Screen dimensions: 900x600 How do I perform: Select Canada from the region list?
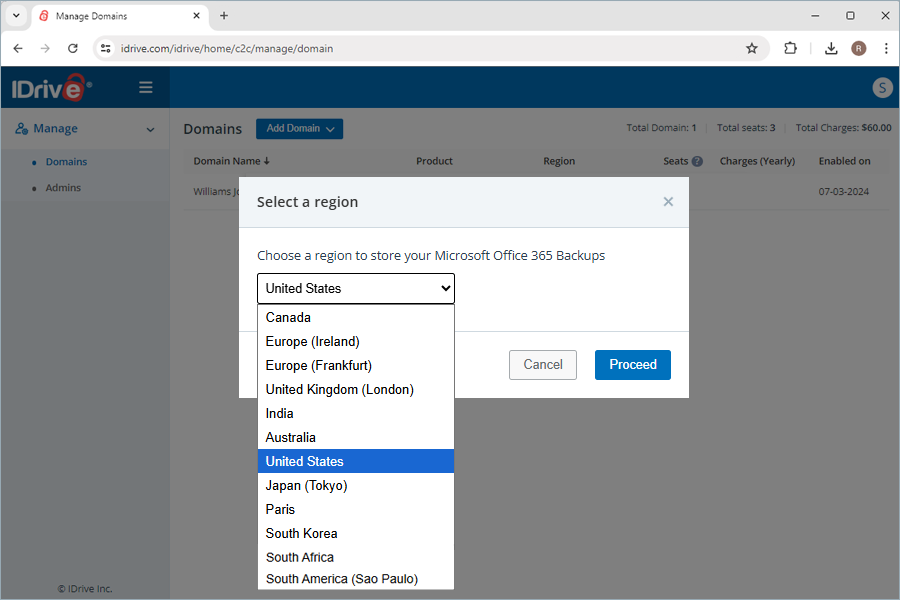pyautogui.click(x=356, y=317)
